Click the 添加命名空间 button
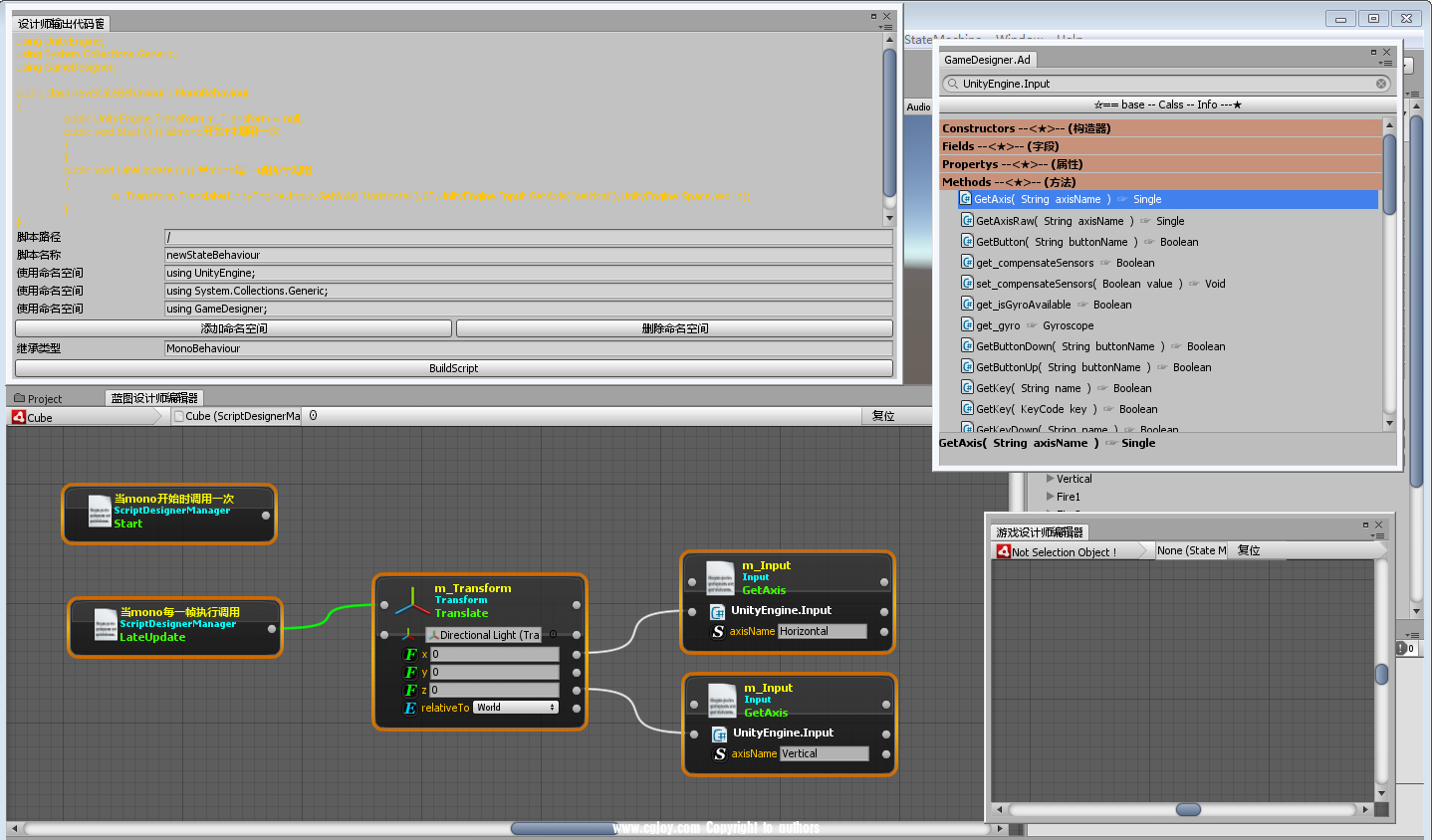This screenshot has width=1432, height=840. (234, 328)
